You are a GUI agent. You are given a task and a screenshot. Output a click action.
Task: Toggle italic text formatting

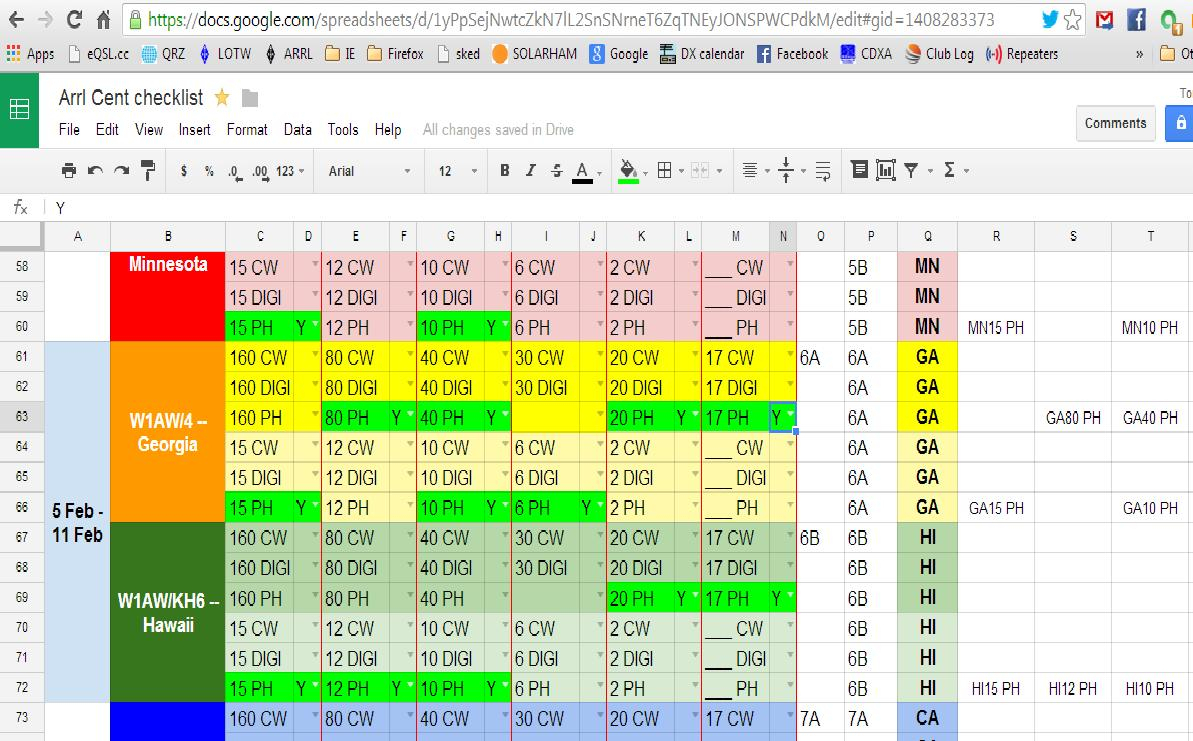(531, 171)
